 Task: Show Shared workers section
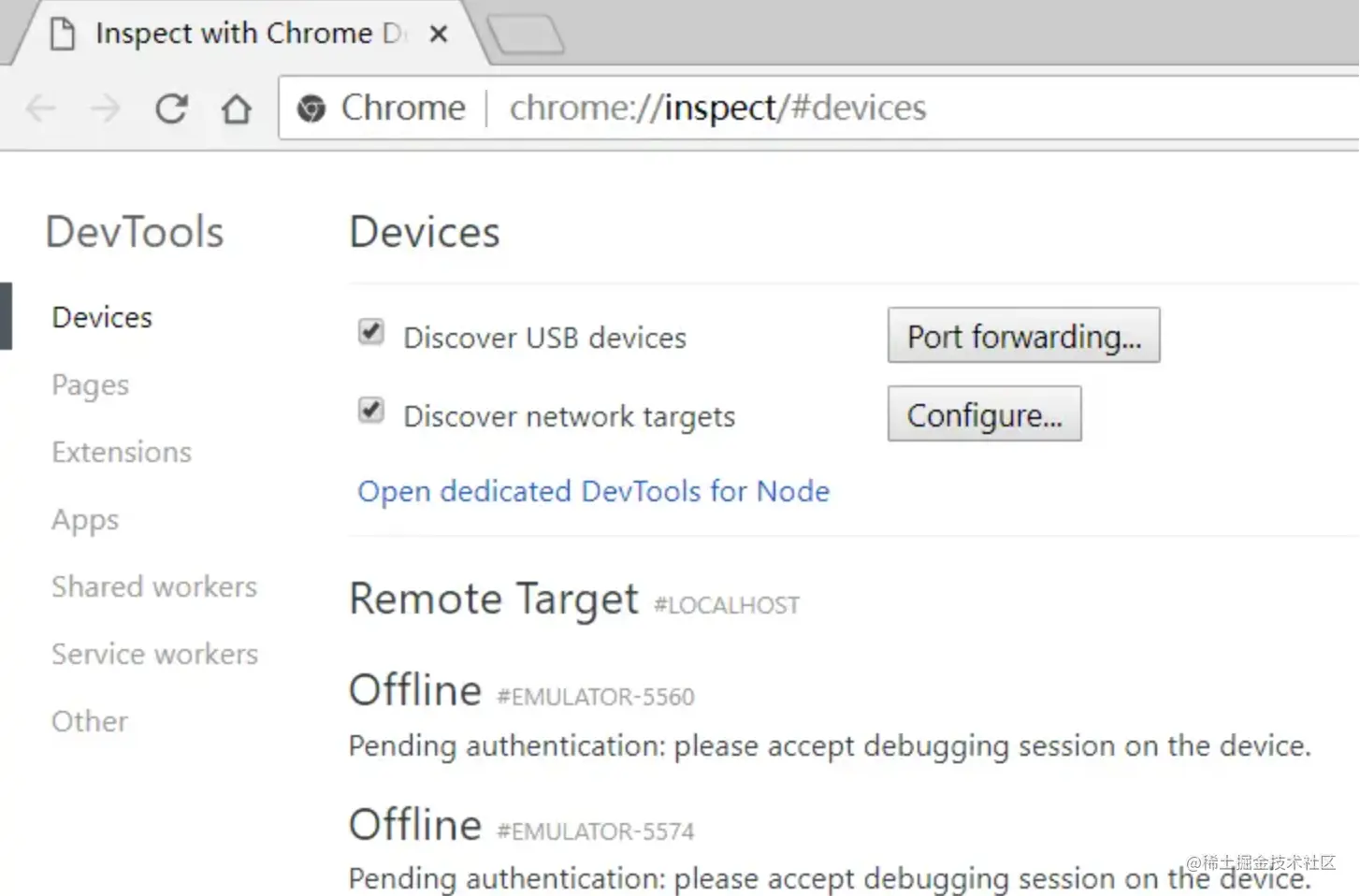pos(154,586)
